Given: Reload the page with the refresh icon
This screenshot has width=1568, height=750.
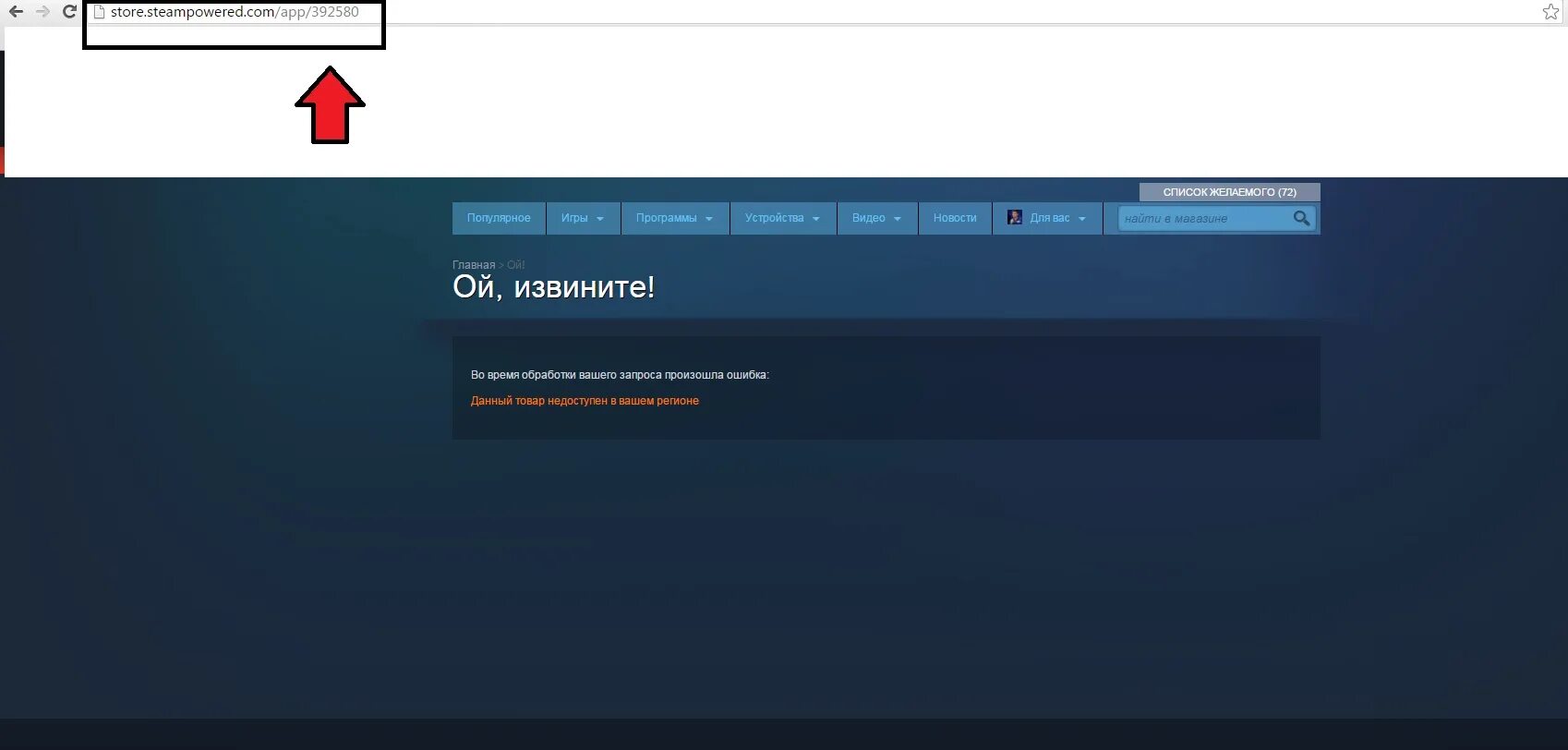Looking at the screenshot, I should tap(69, 12).
